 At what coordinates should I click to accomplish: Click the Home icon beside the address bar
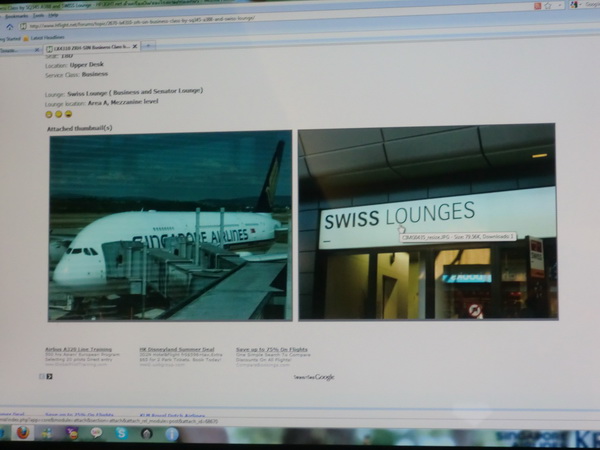(x=10, y=26)
